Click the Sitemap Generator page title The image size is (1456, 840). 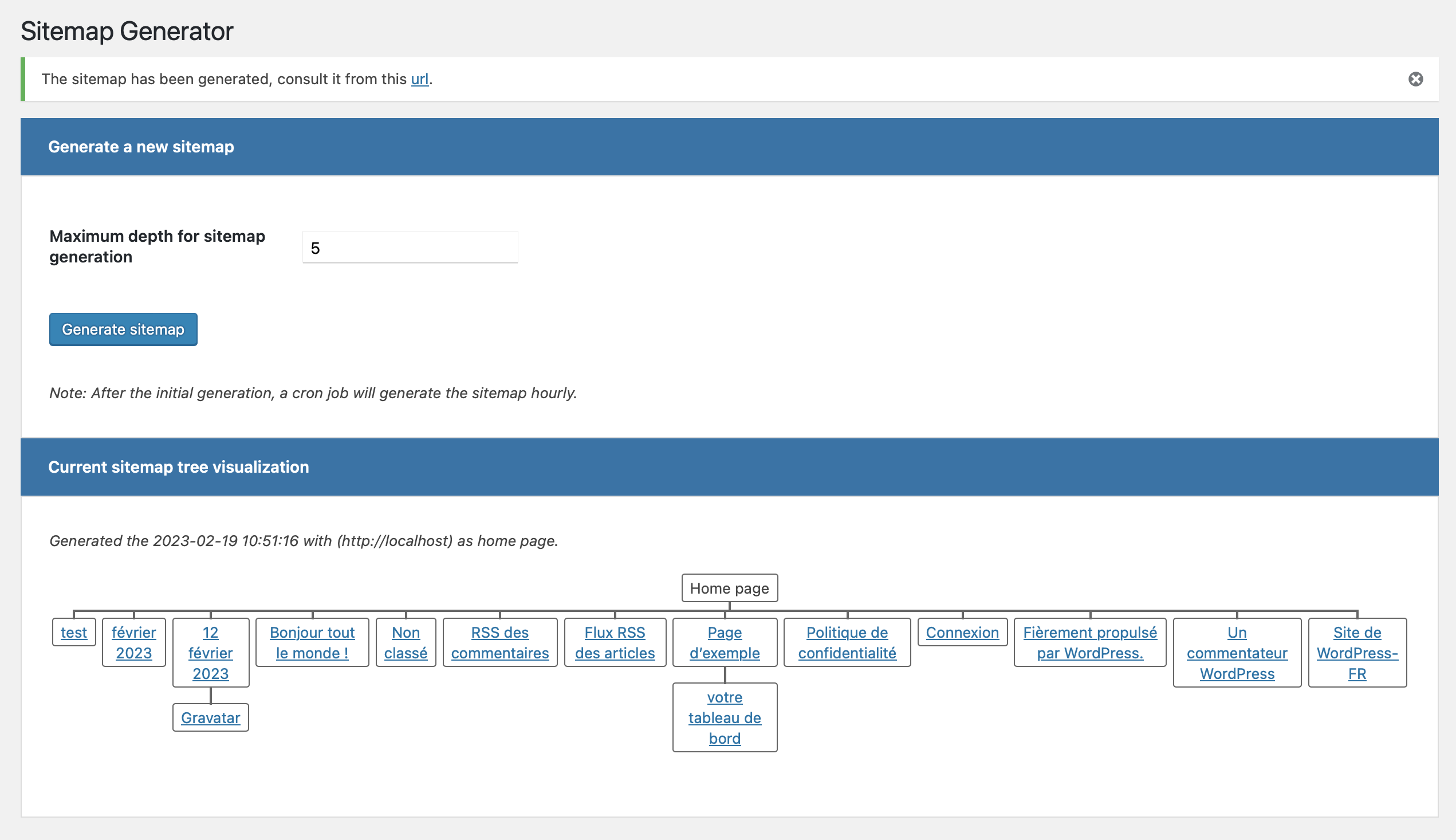127,31
